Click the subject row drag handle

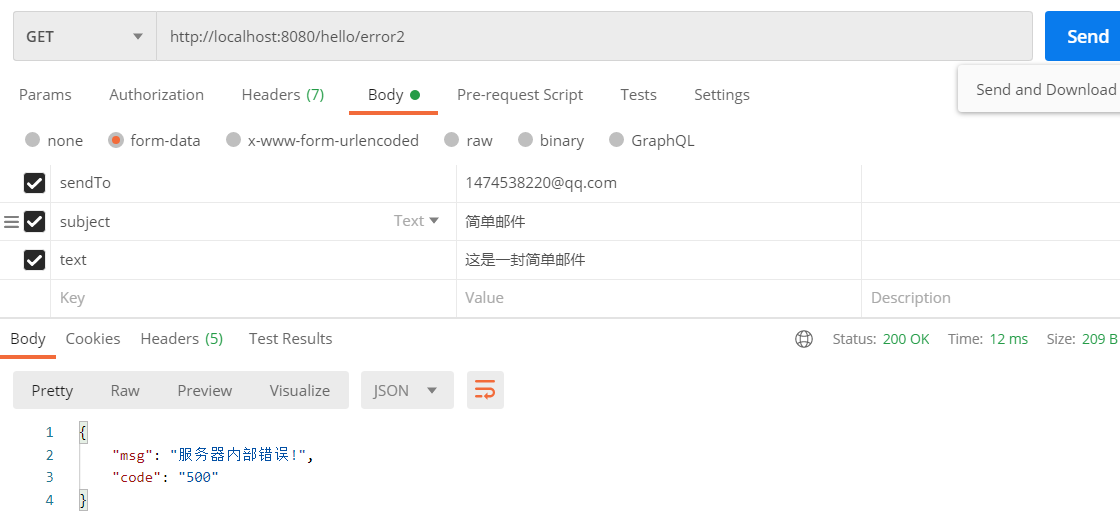tap(11, 222)
